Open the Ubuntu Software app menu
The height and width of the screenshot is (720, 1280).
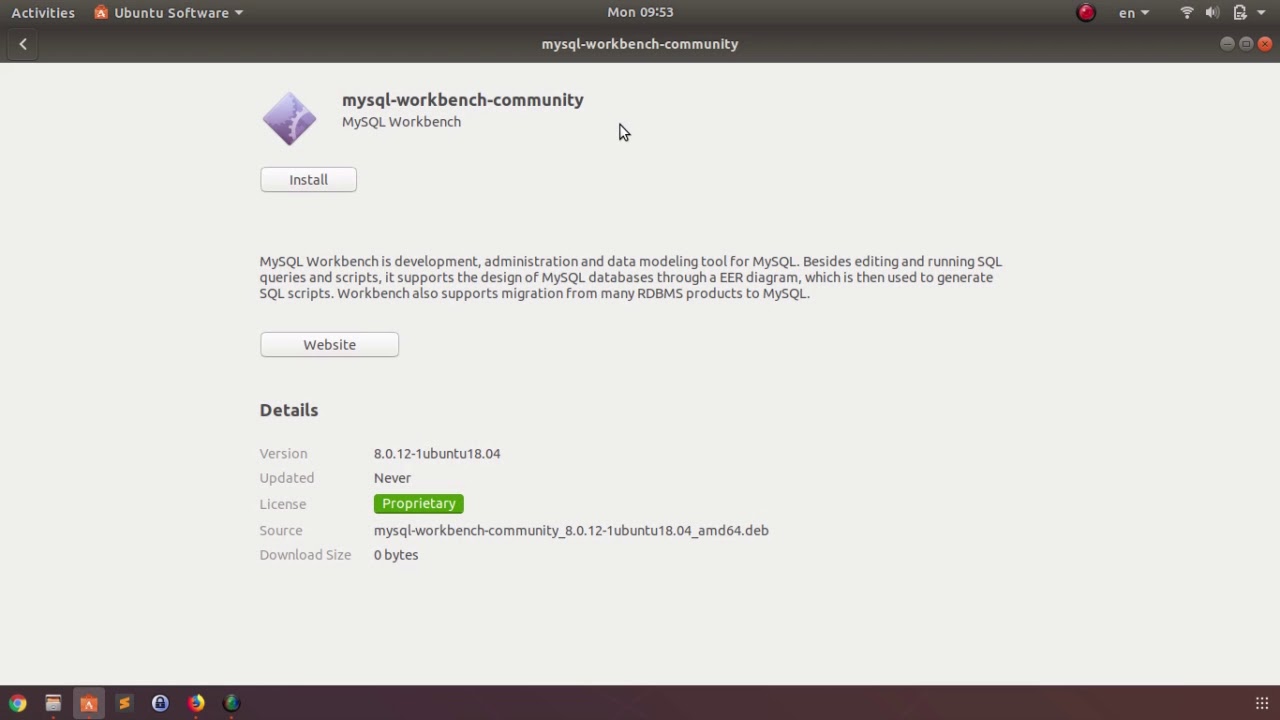click(x=169, y=13)
